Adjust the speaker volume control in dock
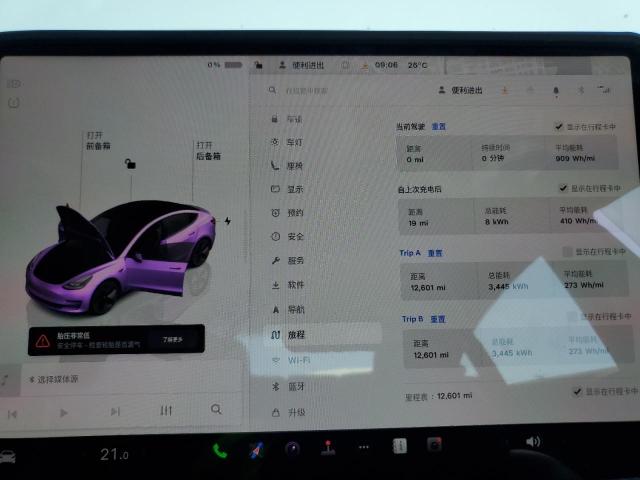Screen dimensions: 640x480 532,441
